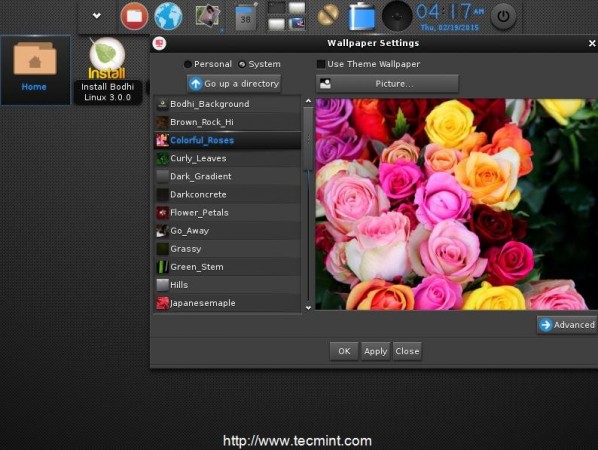Close the Wallpaper Settings window with X
Image resolution: width=598 pixels, height=450 pixels.
(x=592, y=43)
